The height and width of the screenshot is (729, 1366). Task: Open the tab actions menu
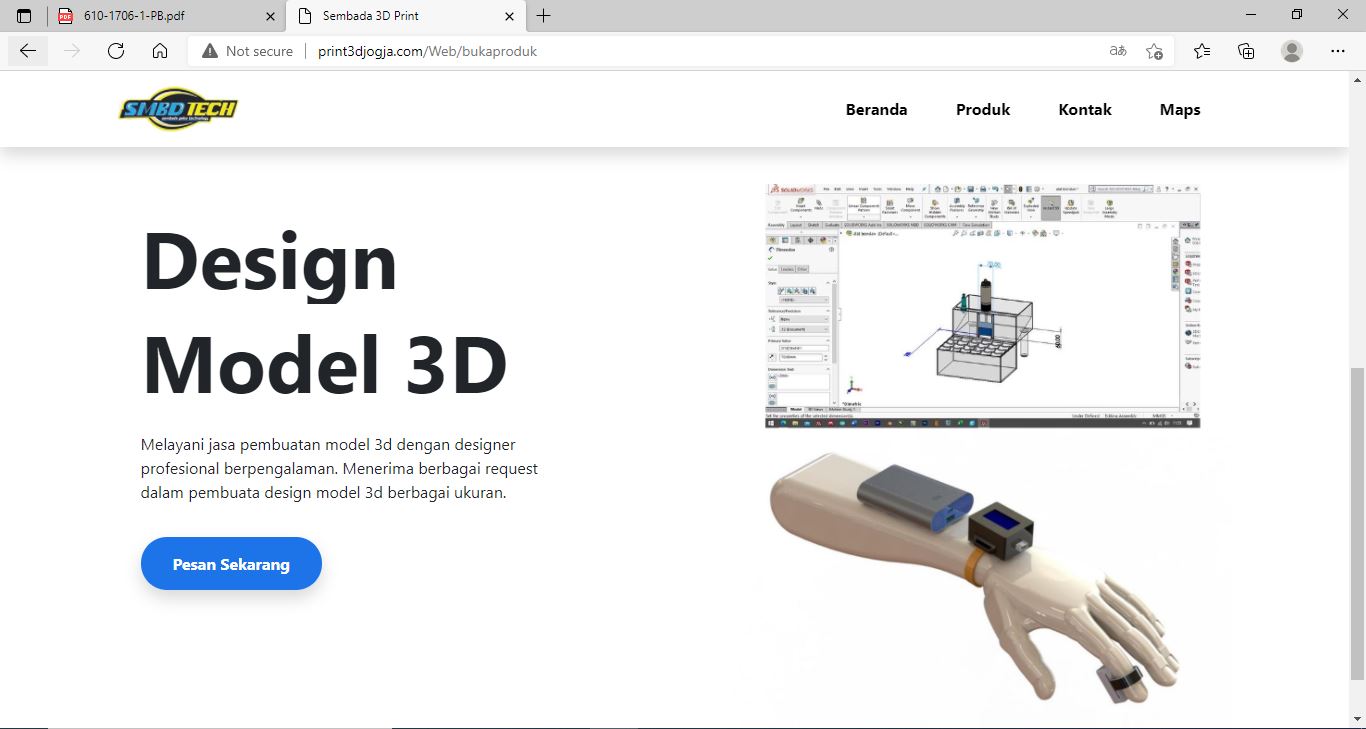coord(23,15)
